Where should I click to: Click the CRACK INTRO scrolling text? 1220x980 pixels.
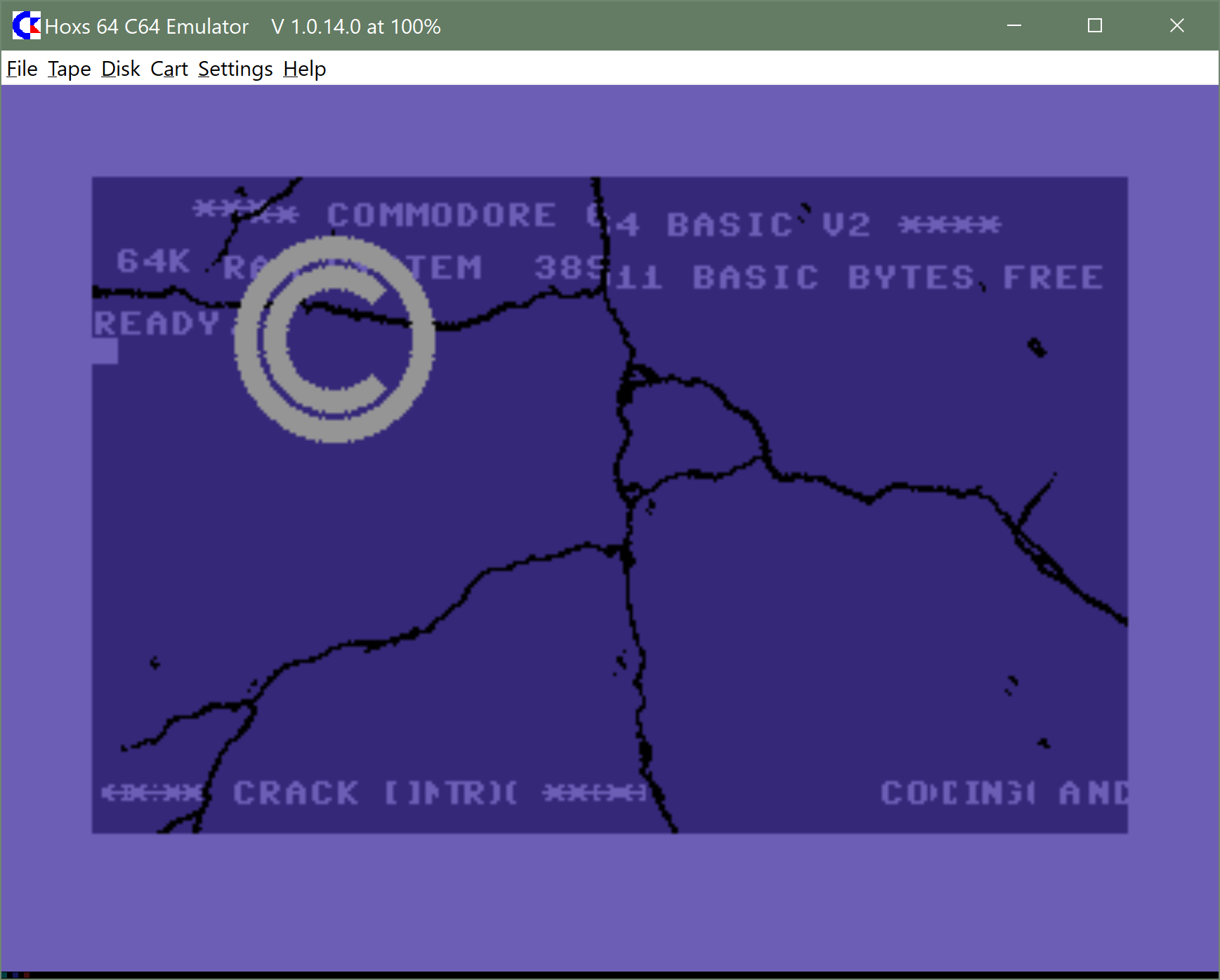tap(376, 793)
